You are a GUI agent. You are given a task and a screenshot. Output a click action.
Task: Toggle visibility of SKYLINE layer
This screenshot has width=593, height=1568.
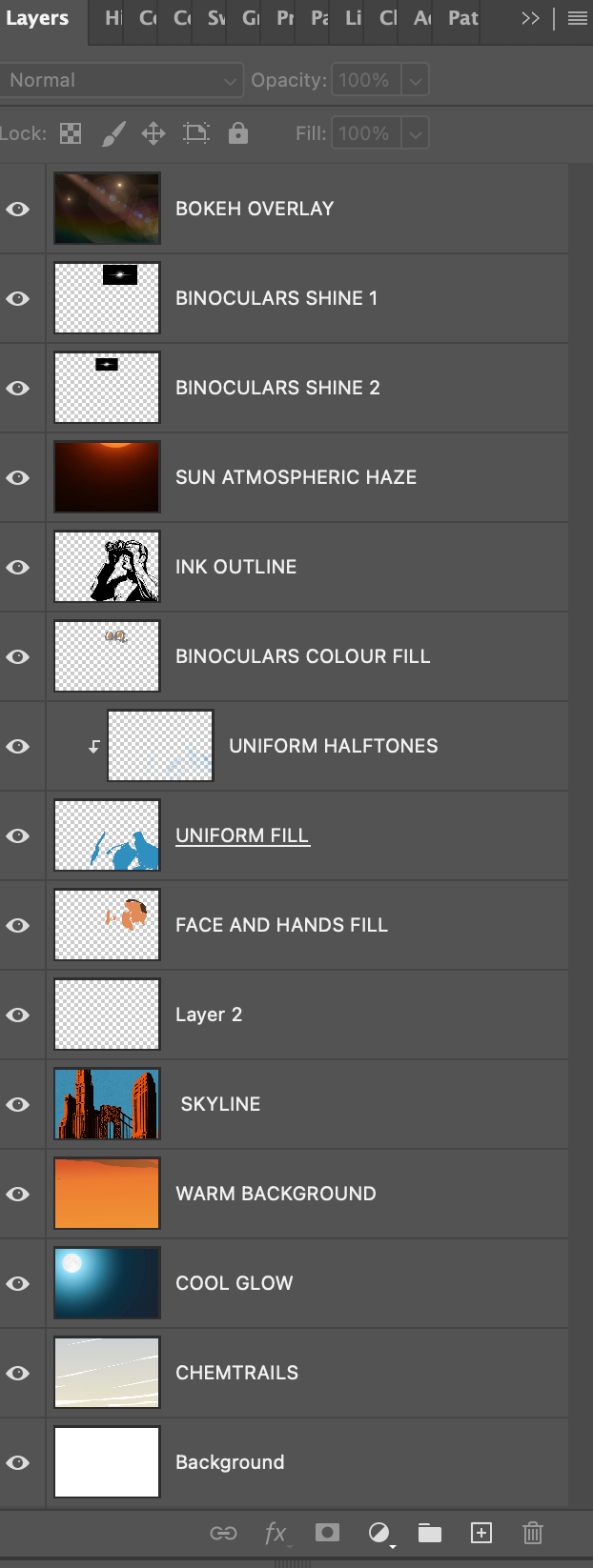click(18, 1104)
